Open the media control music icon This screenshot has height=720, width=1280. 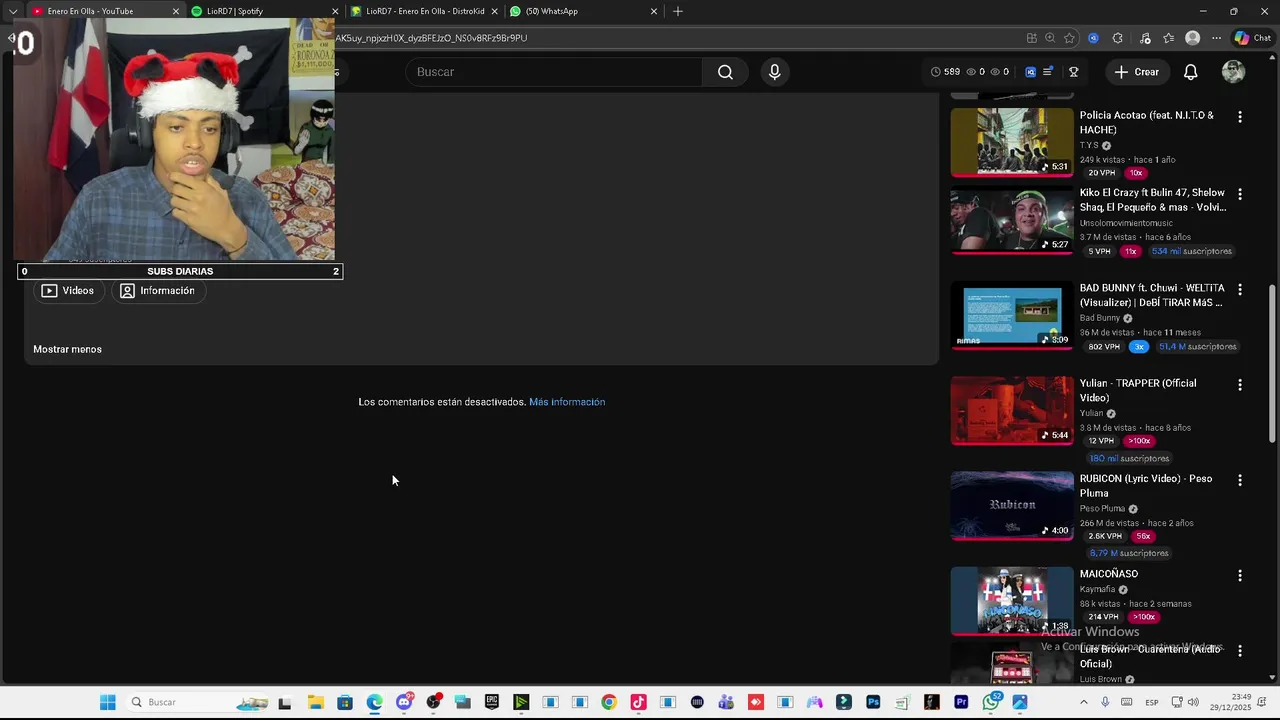[1145, 38]
